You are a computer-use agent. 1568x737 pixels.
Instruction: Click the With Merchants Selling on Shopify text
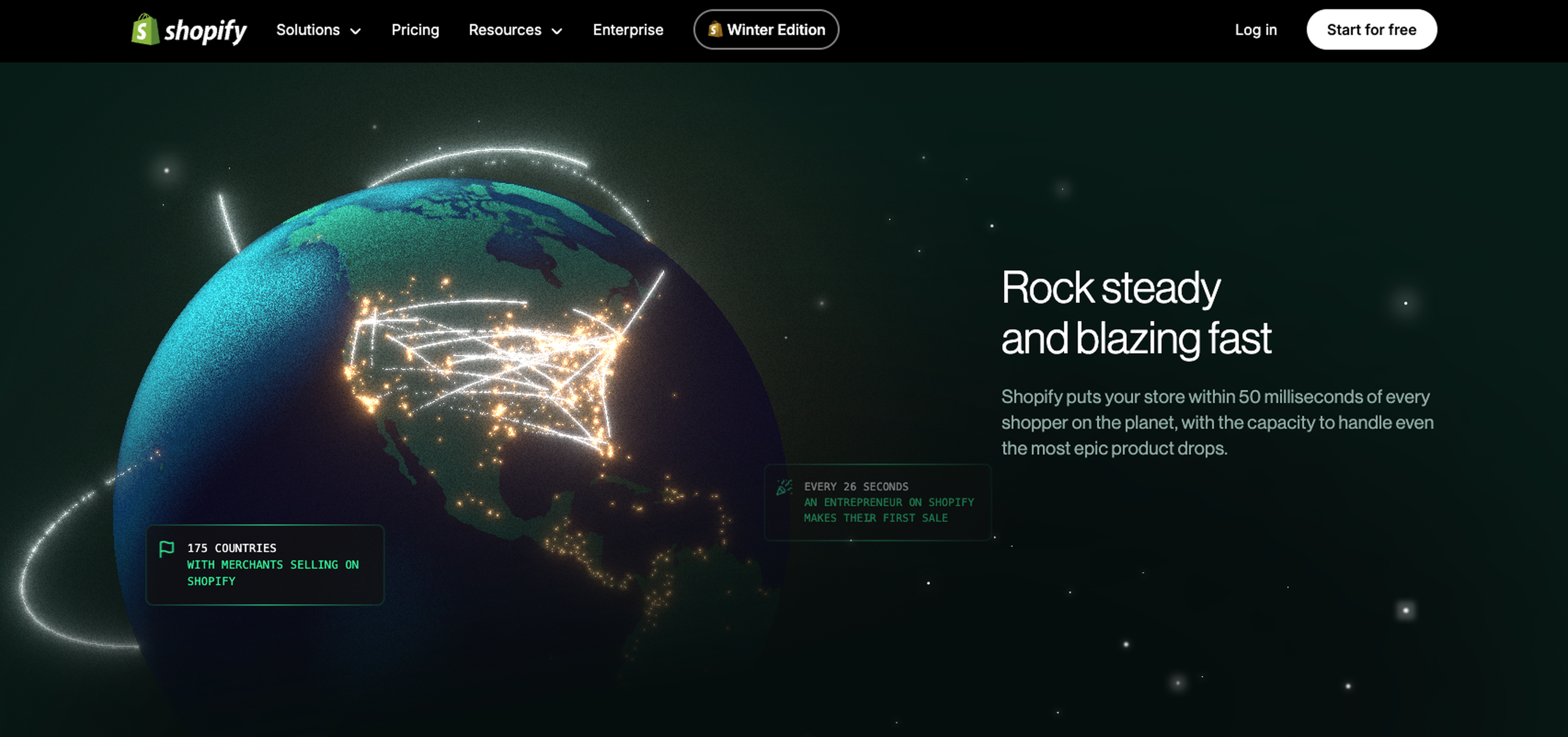coord(272,565)
